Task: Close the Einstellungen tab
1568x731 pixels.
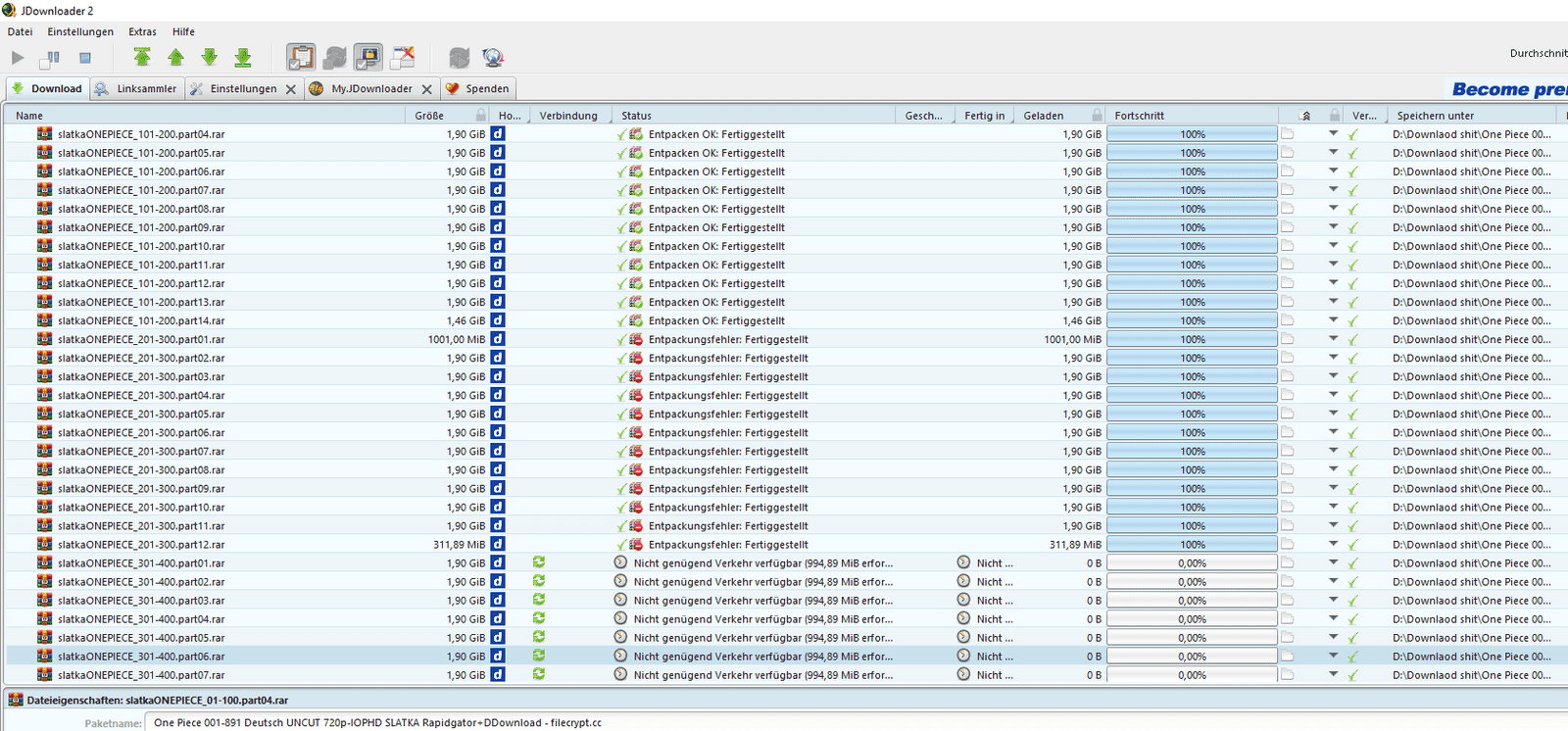Action: [291, 89]
